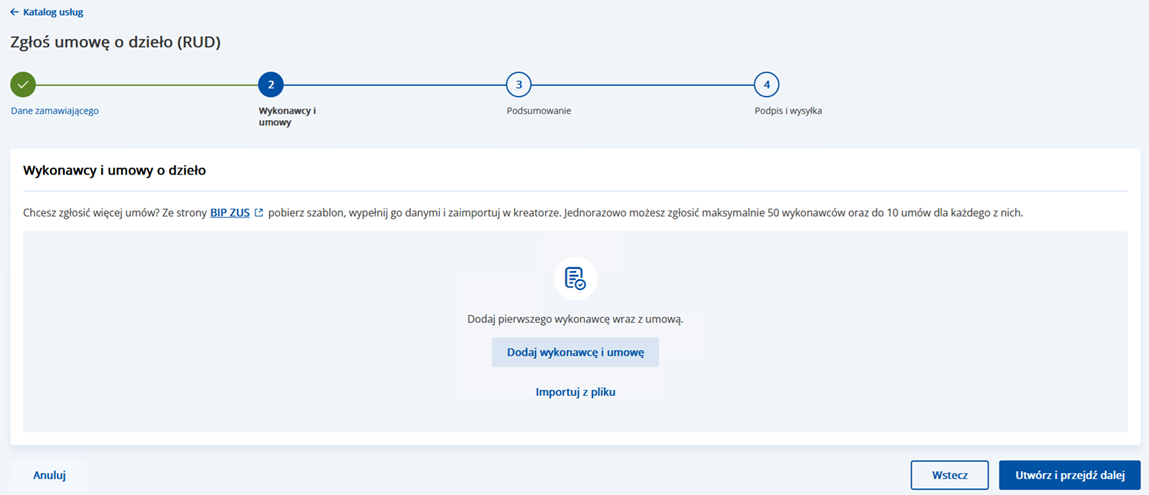Click the Wykonawcy i umowy o dzieło heading
The height and width of the screenshot is (495, 1149).
tap(114, 170)
